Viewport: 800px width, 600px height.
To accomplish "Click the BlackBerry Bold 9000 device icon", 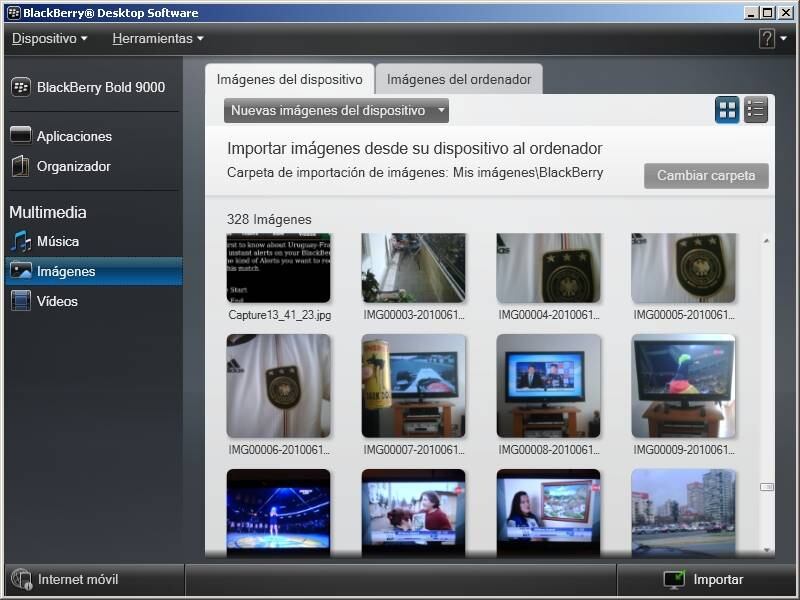I will tap(21, 87).
